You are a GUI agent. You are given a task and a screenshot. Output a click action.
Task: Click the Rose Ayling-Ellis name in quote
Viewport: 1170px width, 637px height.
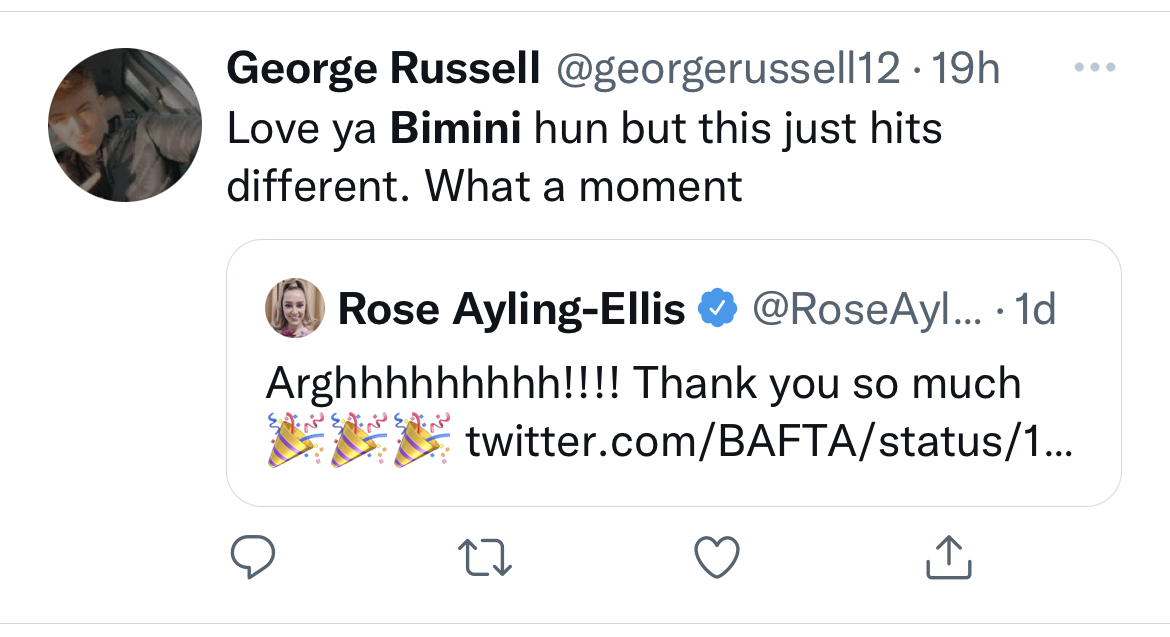512,310
